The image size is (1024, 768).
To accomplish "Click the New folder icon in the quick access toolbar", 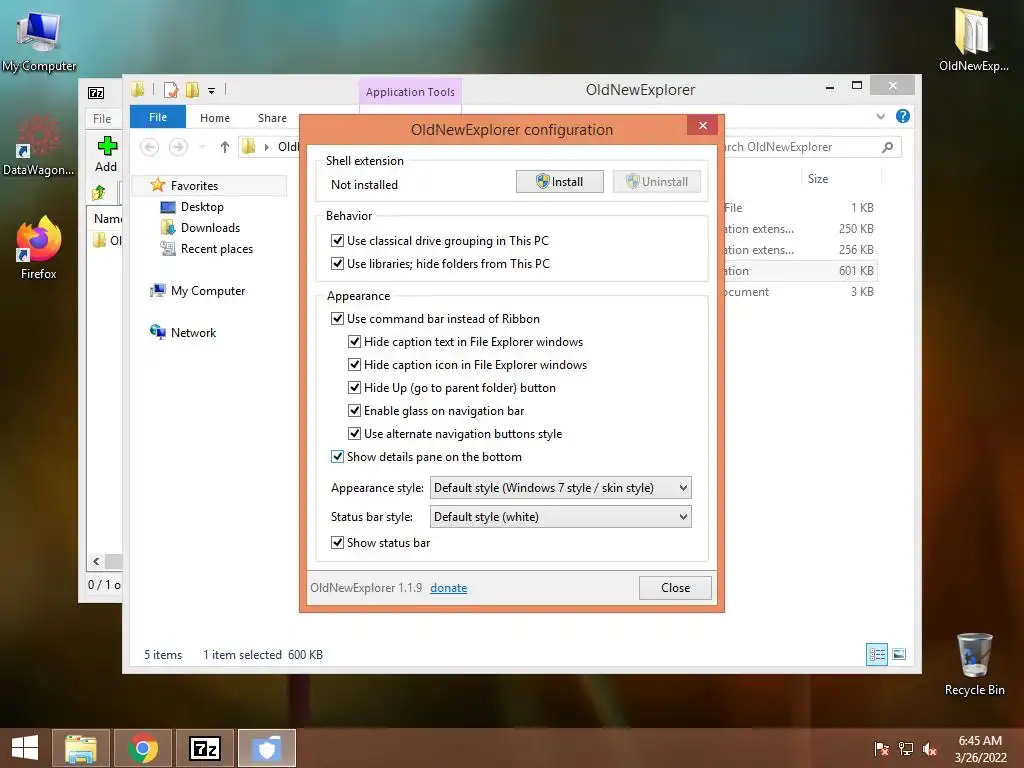I will (x=193, y=90).
